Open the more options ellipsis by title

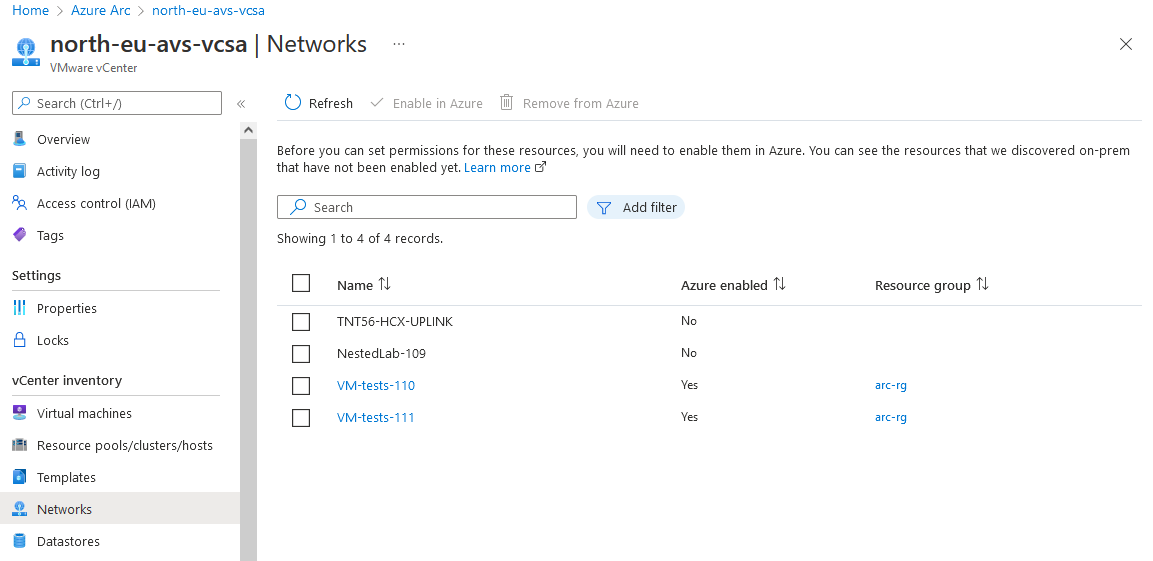(x=399, y=44)
